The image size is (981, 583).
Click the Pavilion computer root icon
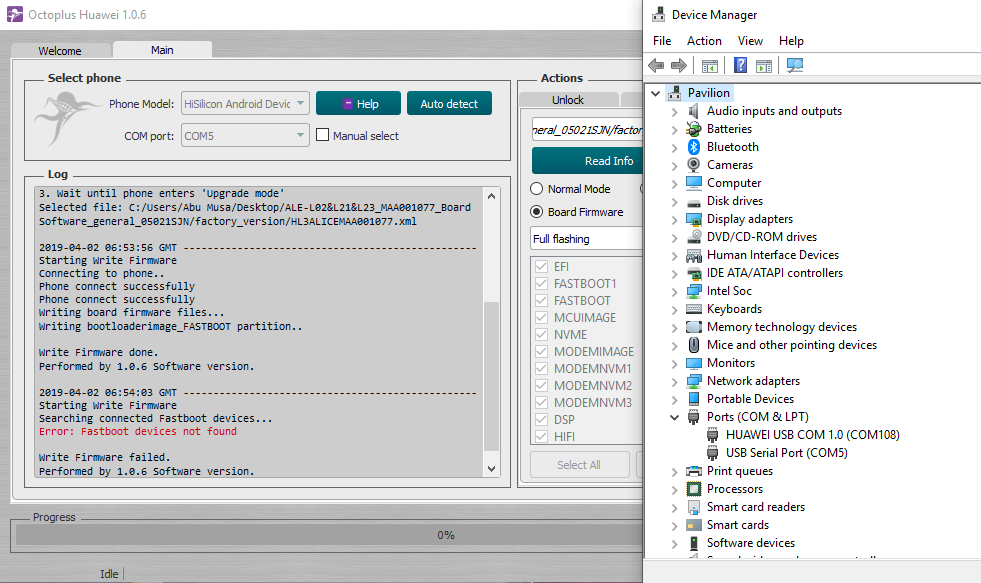tap(674, 93)
